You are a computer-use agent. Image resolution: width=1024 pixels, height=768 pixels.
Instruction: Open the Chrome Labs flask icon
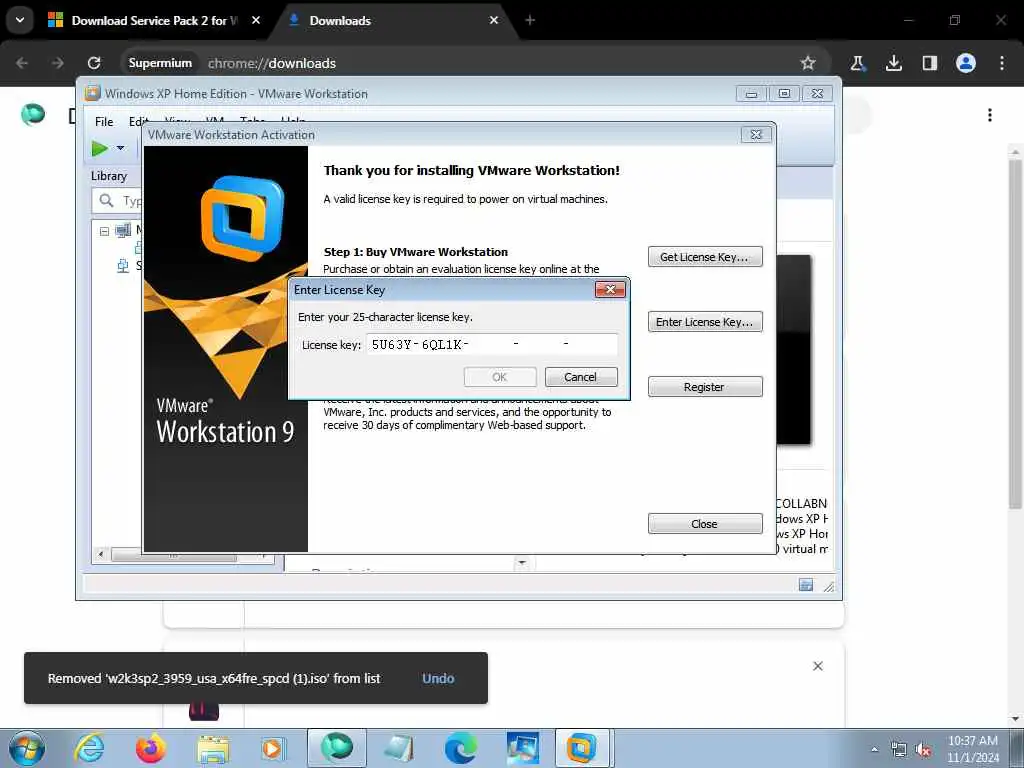pyautogui.click(x=857, y=63)
